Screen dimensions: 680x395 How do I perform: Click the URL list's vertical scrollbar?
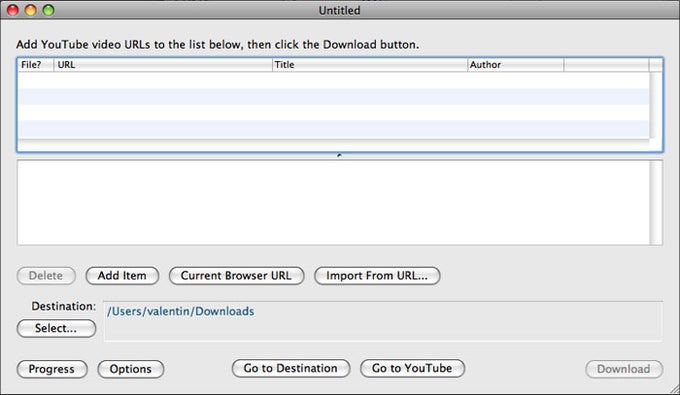[656, 104]
